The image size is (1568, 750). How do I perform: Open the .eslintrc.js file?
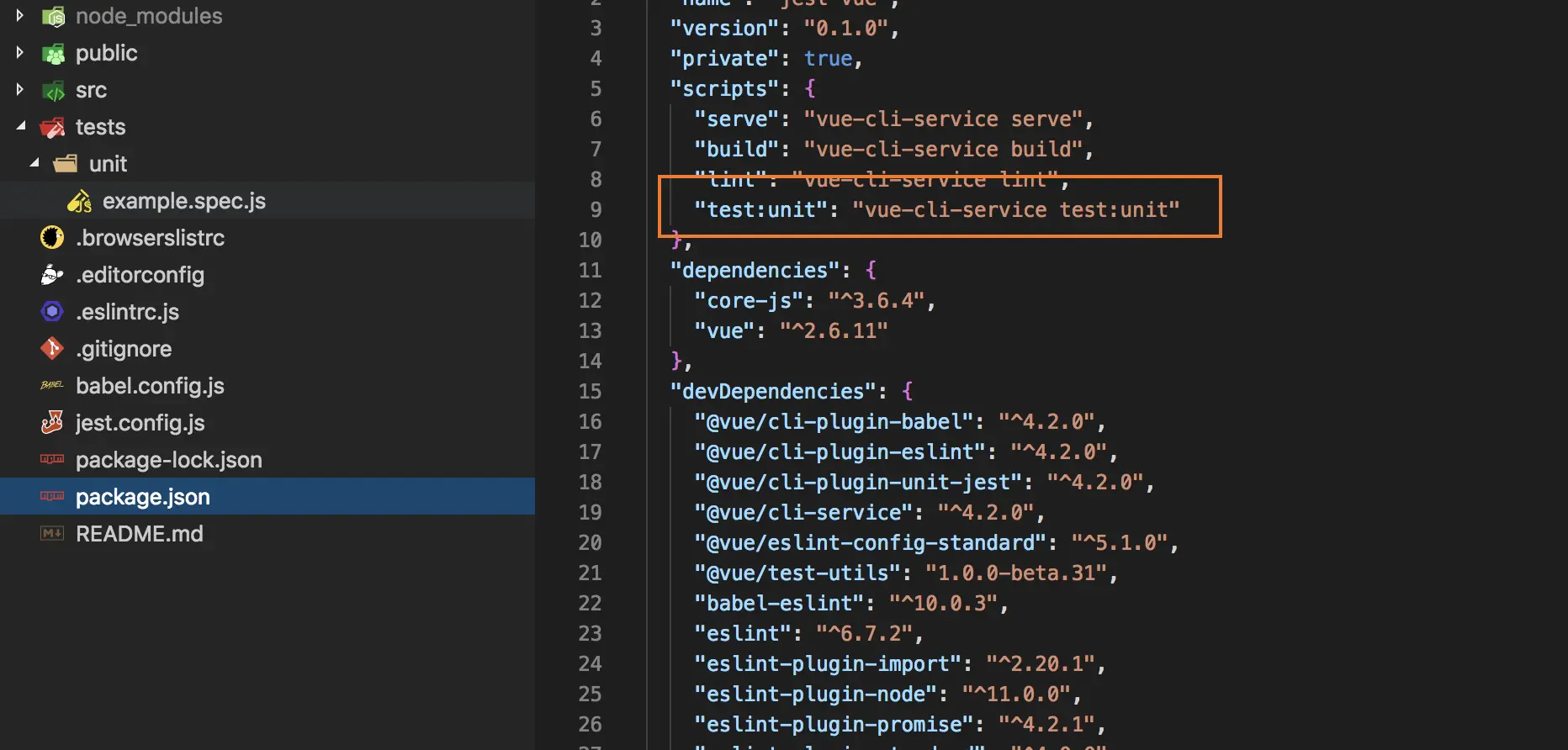click(x=127, y=312)
